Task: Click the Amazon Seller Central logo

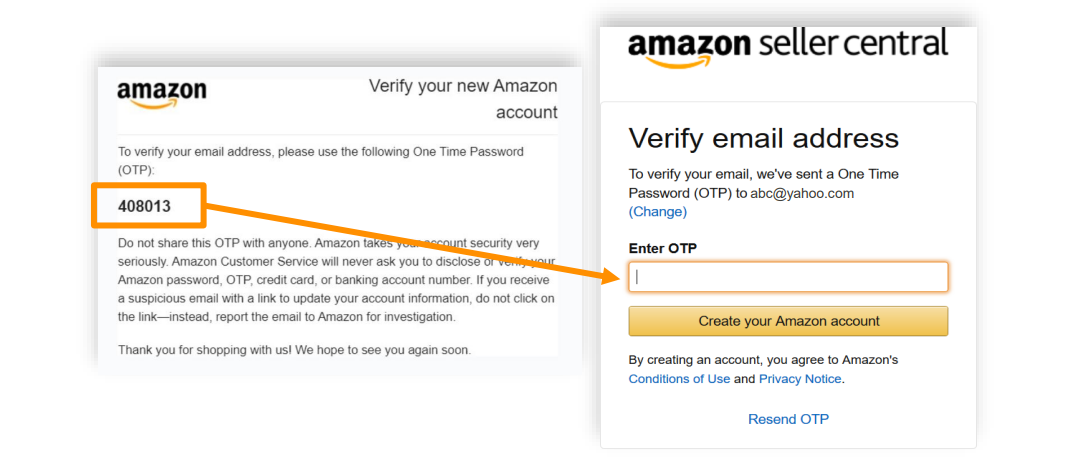Action: [787, 47]
